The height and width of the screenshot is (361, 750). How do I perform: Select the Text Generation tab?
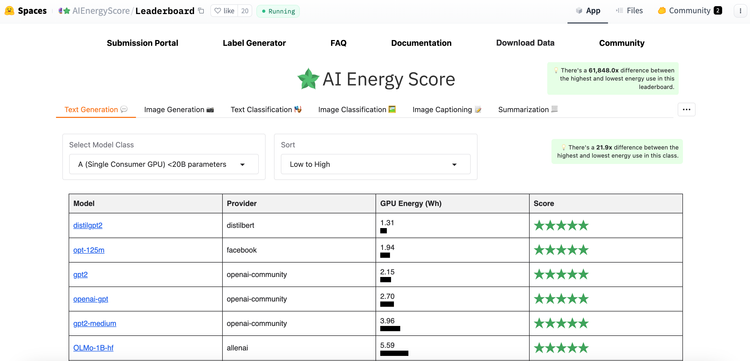(x=96, y=109)
